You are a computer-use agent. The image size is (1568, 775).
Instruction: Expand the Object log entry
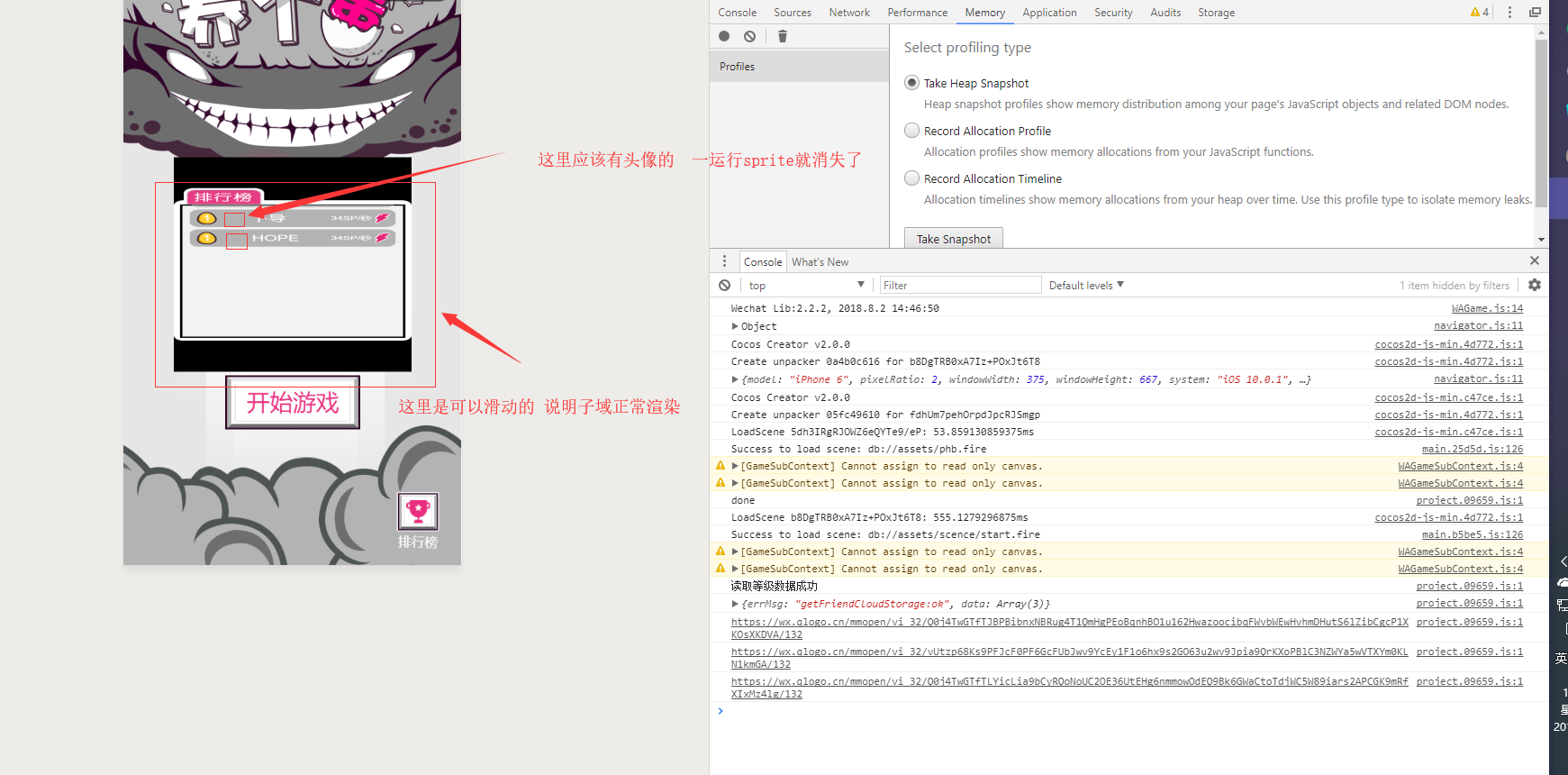(735, 326)
